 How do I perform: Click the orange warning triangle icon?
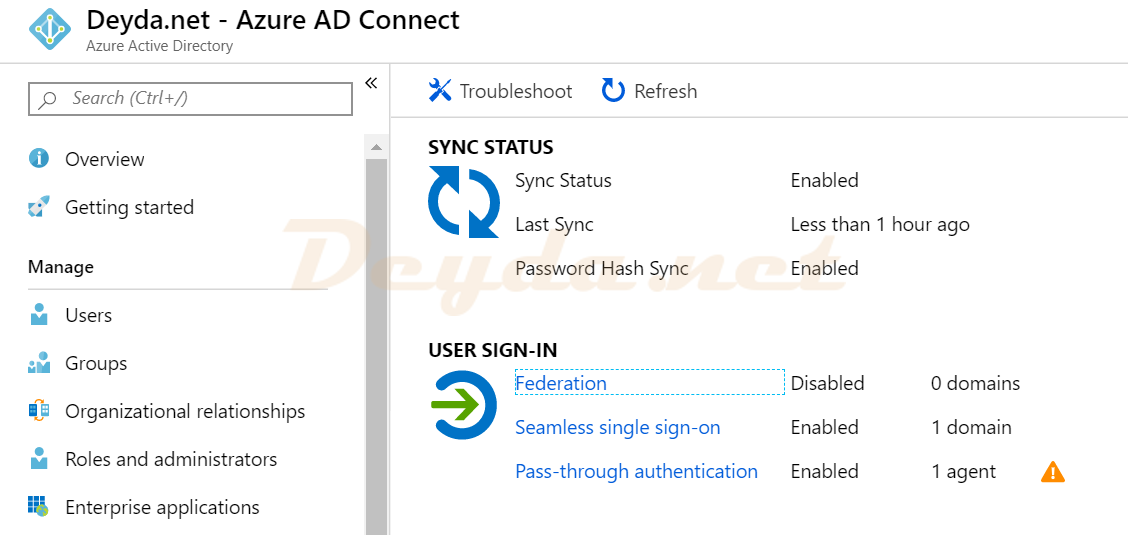(1052, 472)
